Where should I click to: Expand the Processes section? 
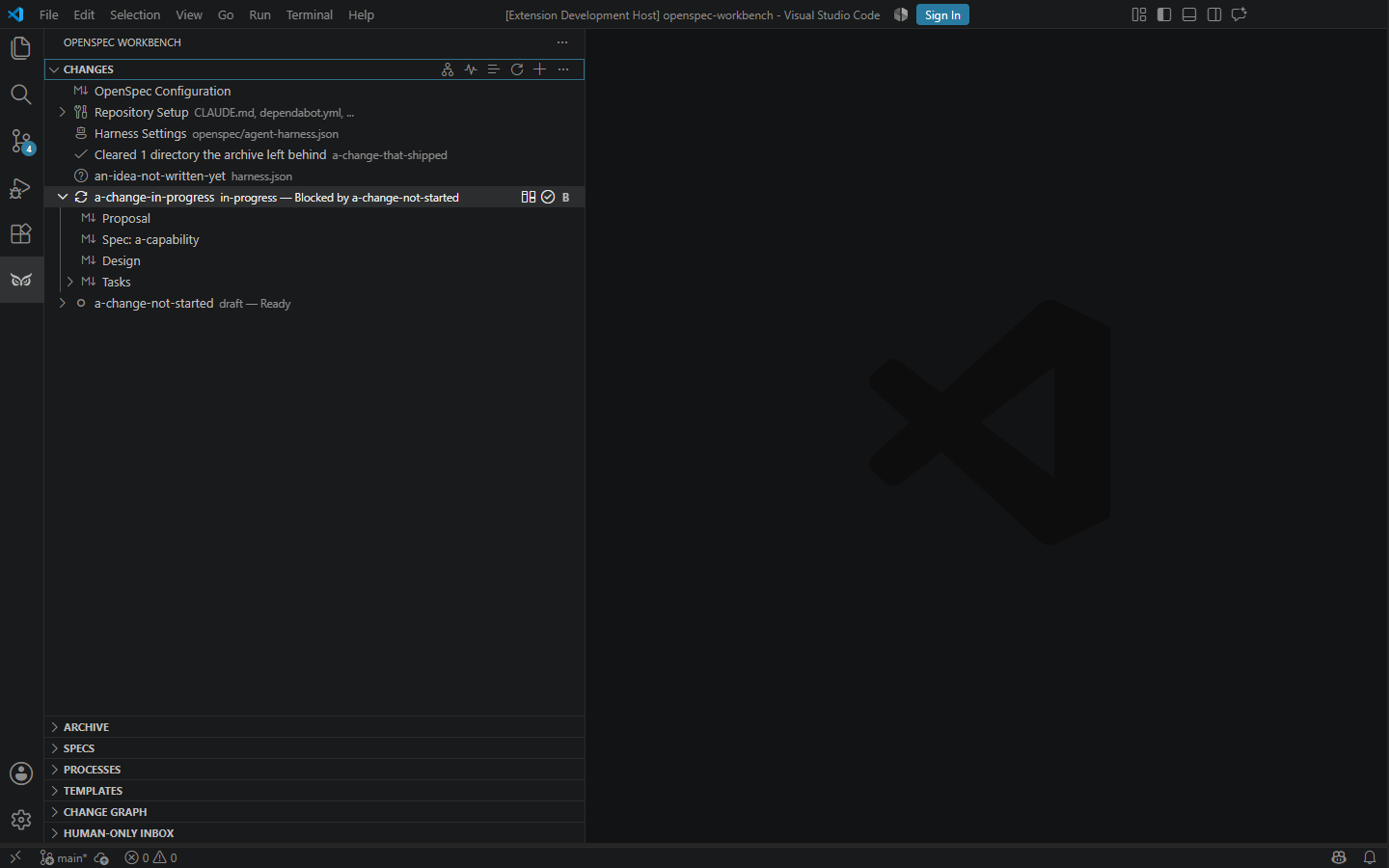[x=314, y=770]
